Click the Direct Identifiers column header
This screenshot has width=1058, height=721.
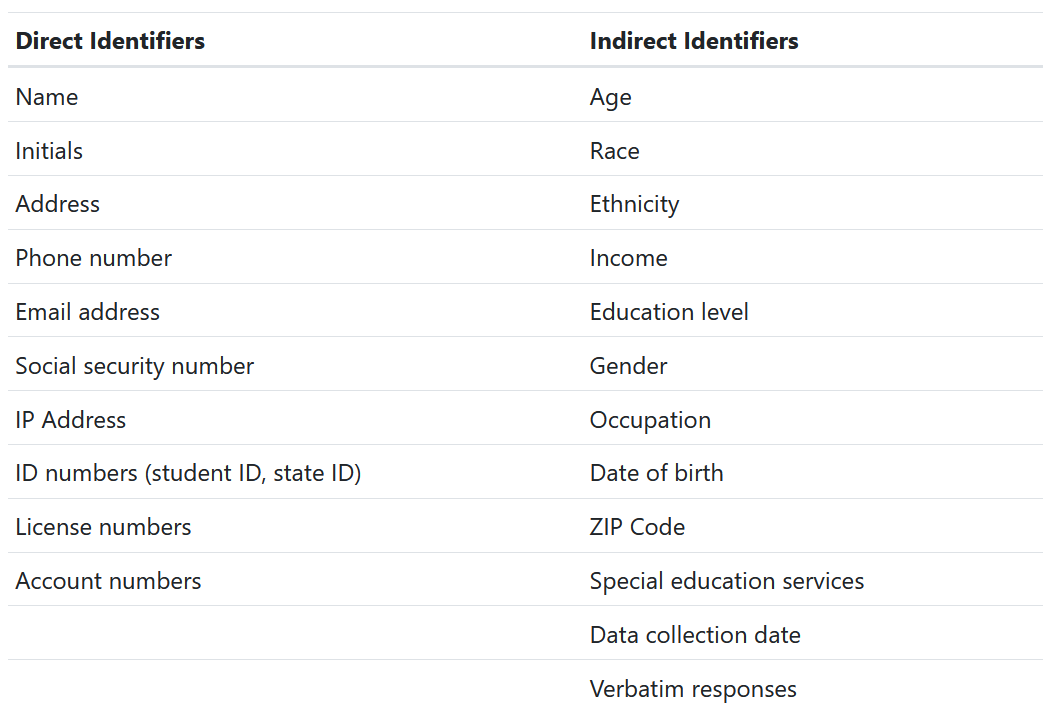[110, 41]
